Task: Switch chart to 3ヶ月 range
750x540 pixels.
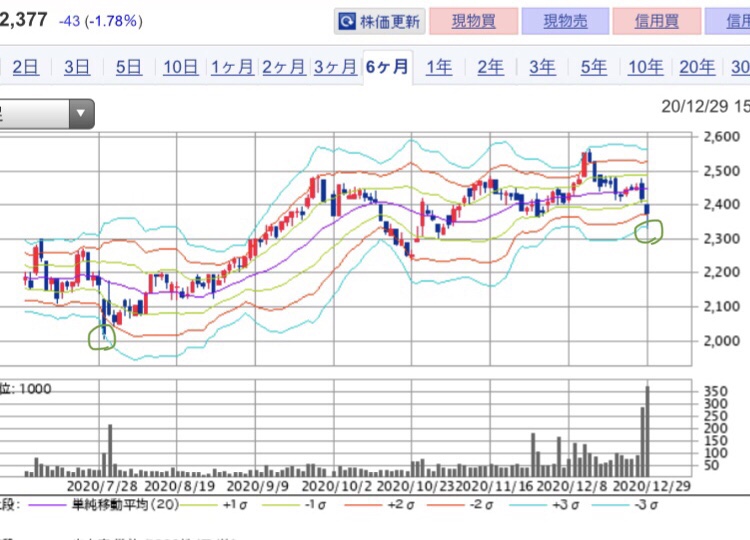Action: click(336, 67)
